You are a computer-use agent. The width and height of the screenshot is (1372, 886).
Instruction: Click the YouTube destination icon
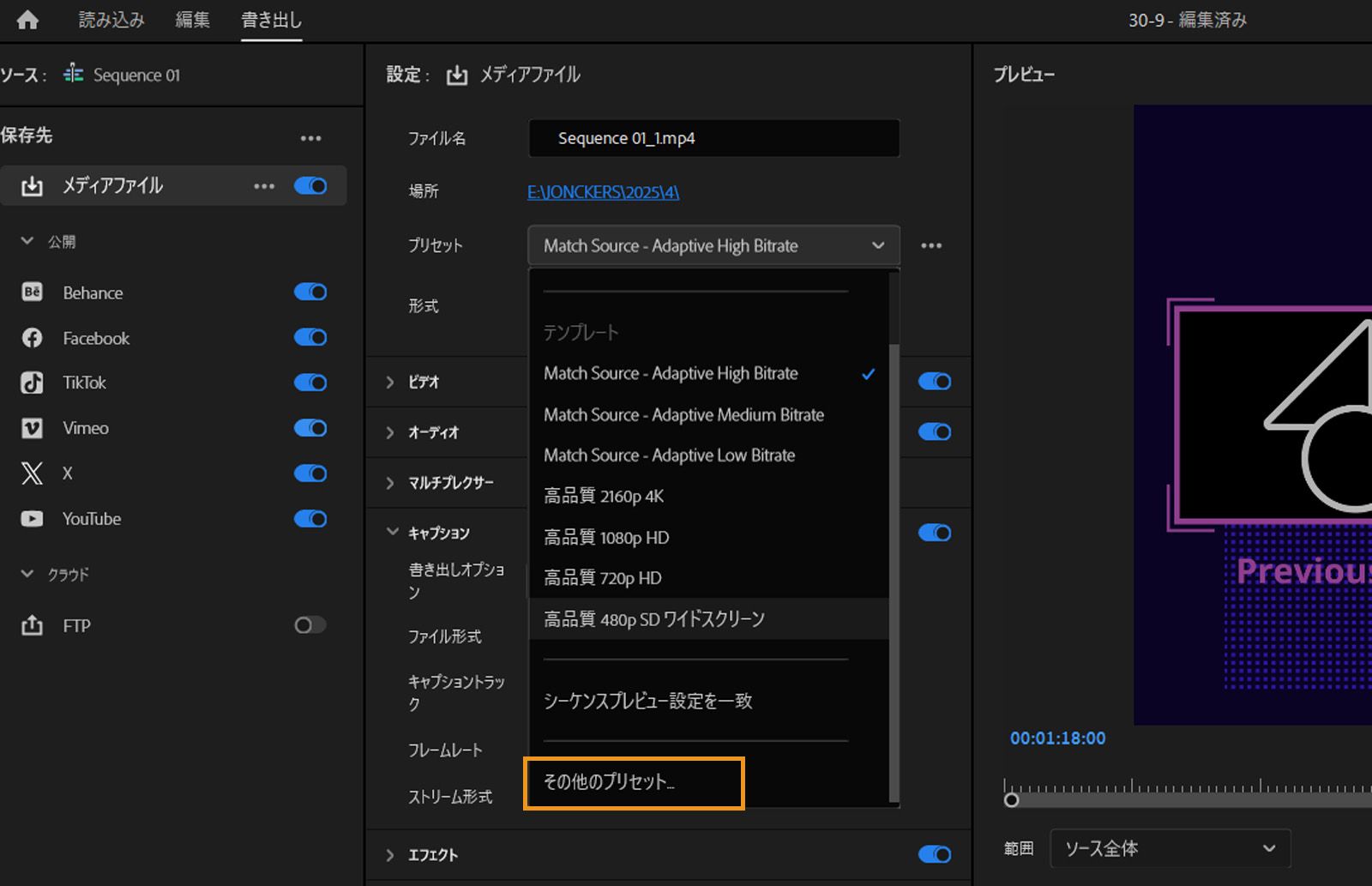coord(32,518)
